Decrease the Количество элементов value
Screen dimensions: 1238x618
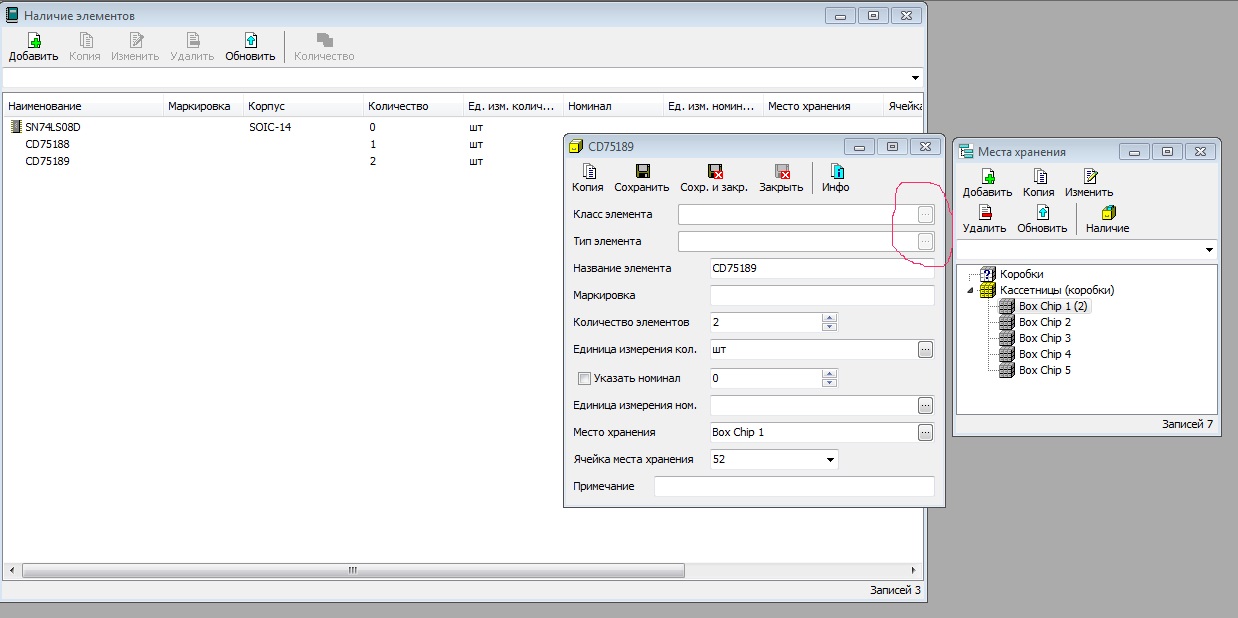click(829, 327)
